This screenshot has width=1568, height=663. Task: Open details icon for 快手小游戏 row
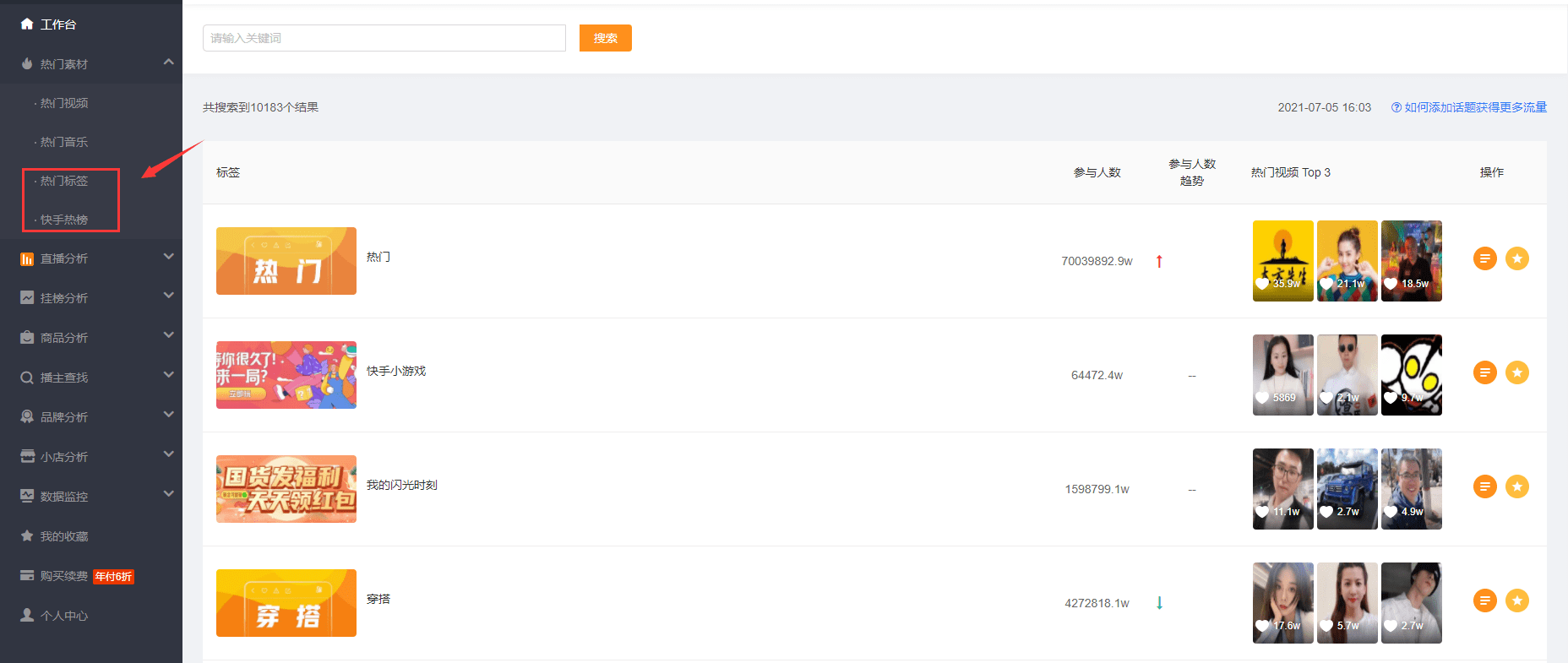1485,372
